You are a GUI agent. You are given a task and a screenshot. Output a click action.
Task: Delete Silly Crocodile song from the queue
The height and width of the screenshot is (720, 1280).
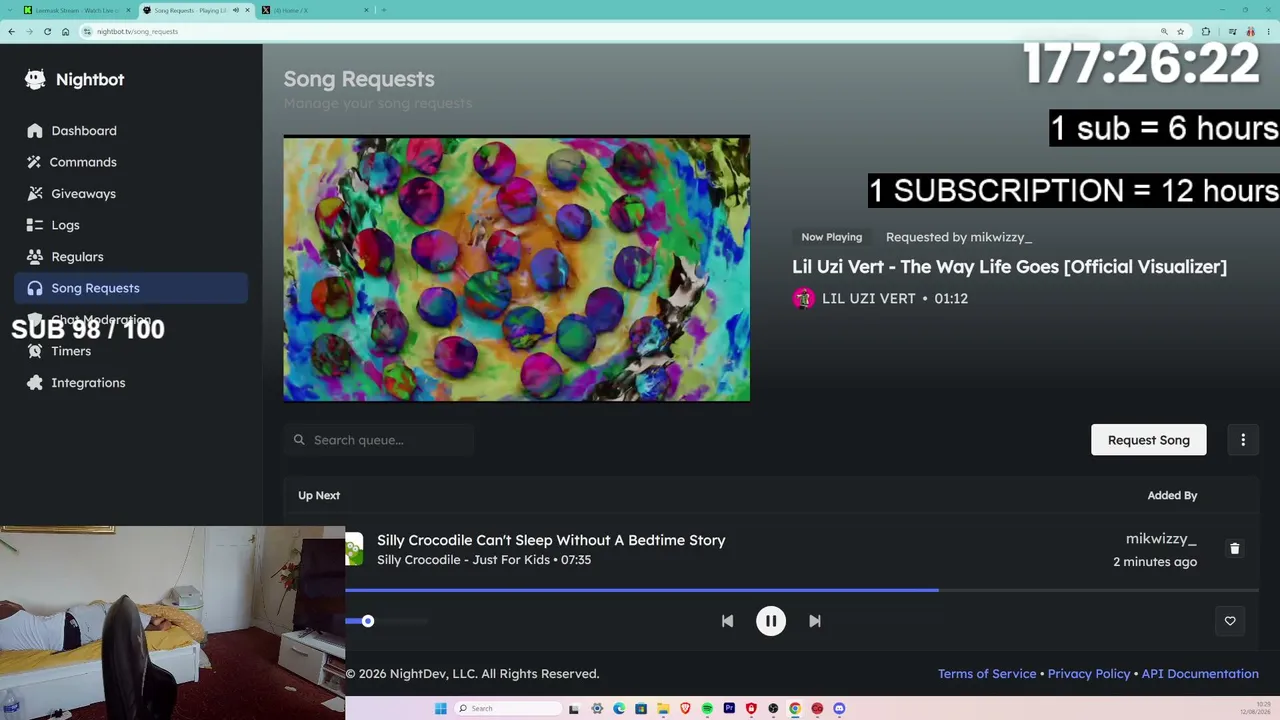pyautogui.click(x=1234, y=549)
